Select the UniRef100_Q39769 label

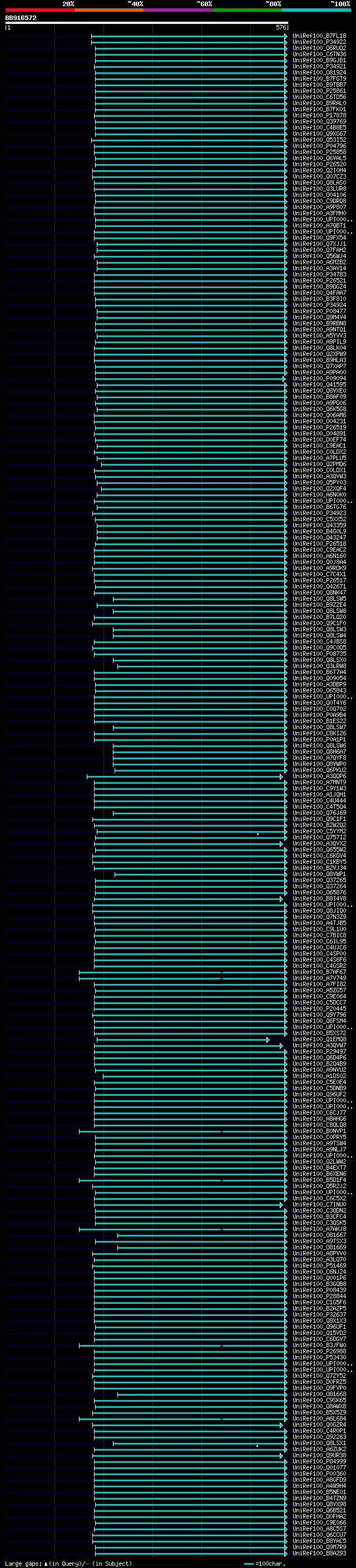(319, 121)
